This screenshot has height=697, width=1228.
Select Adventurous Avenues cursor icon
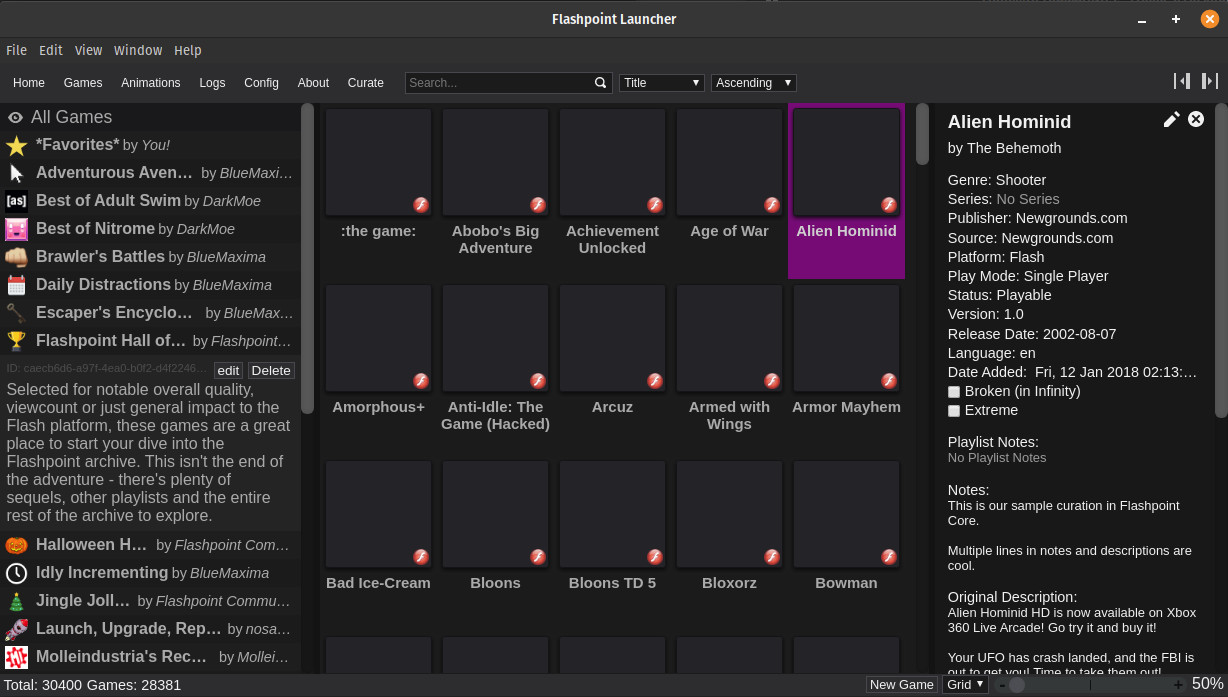[x=16, y=173]
